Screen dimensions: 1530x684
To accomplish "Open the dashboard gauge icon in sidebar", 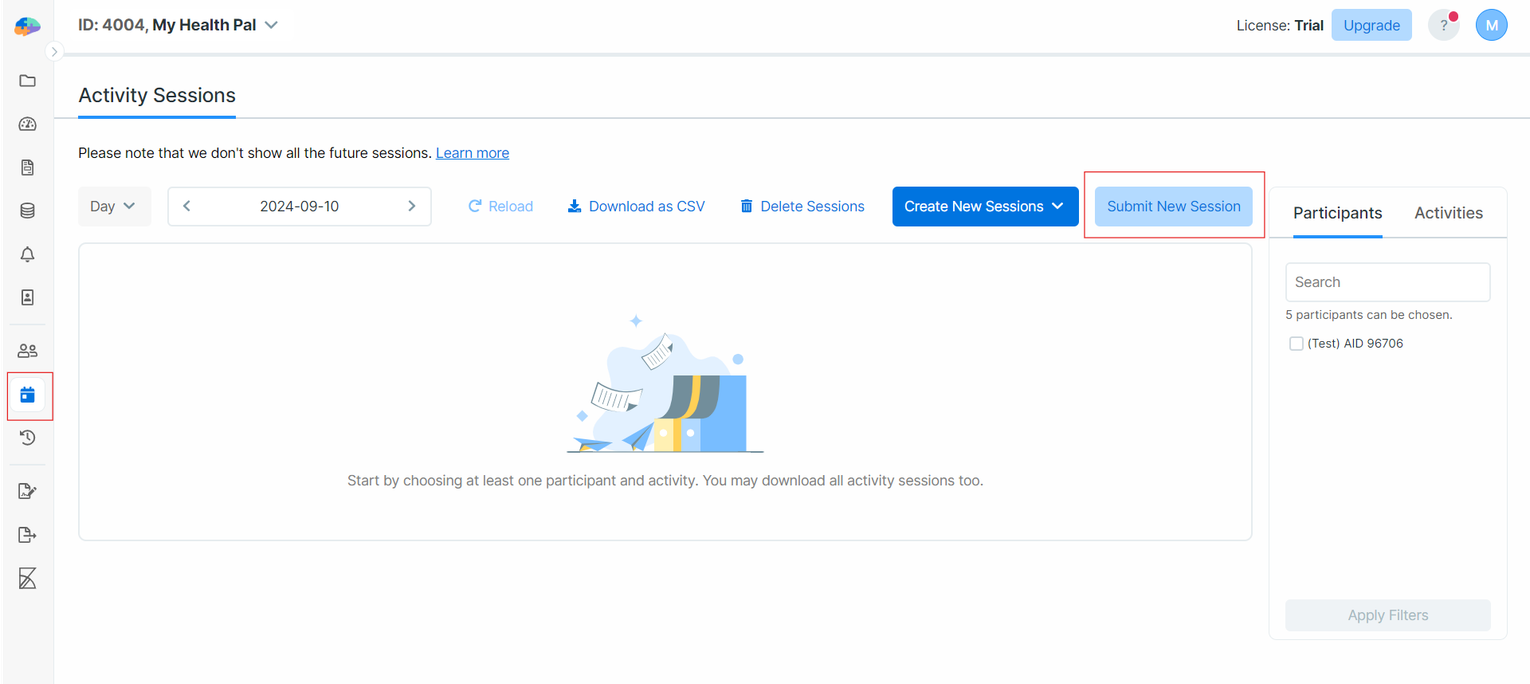I will pos(27,123).
